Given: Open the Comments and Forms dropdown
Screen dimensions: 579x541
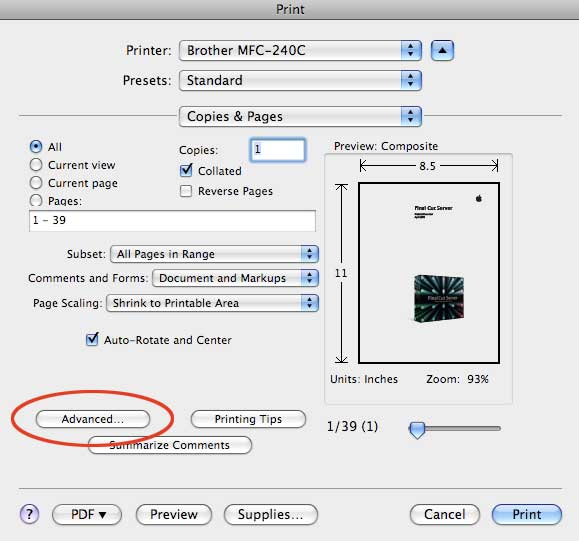Looking at the screenshot, I should 235,278.
